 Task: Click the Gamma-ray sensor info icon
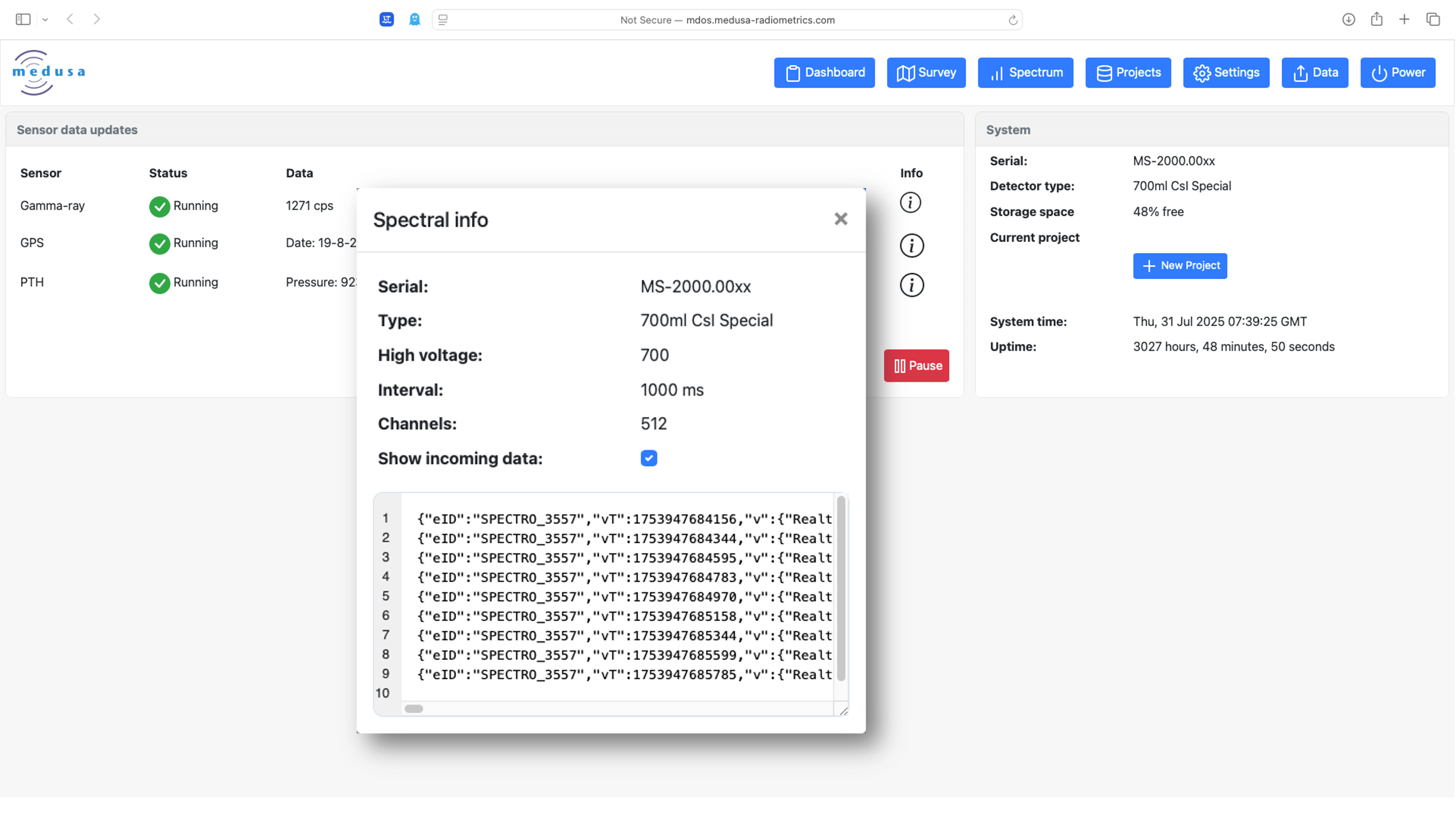click(x=910, y=202)
